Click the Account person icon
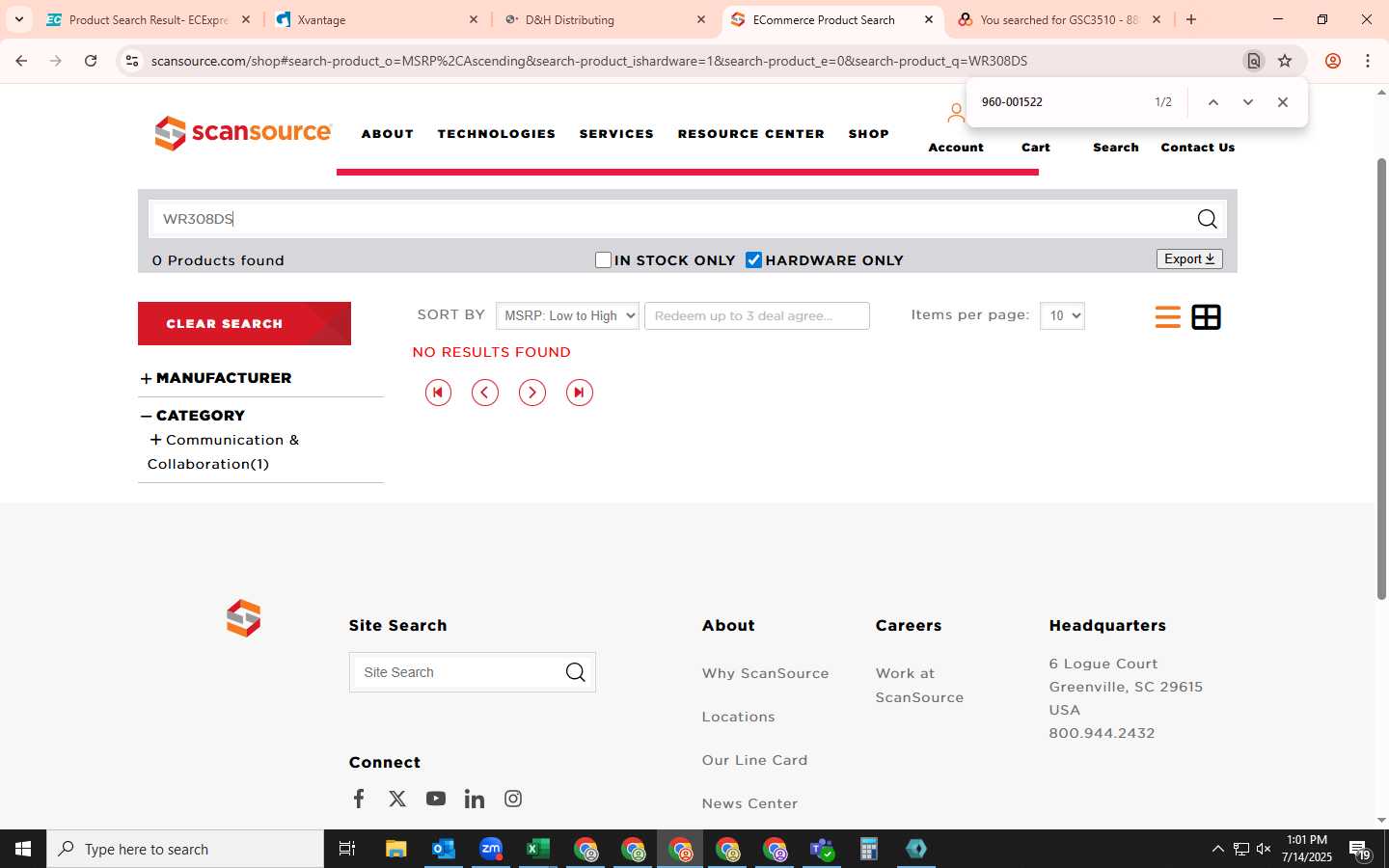The image size is (1389, 868). point(955,114)
